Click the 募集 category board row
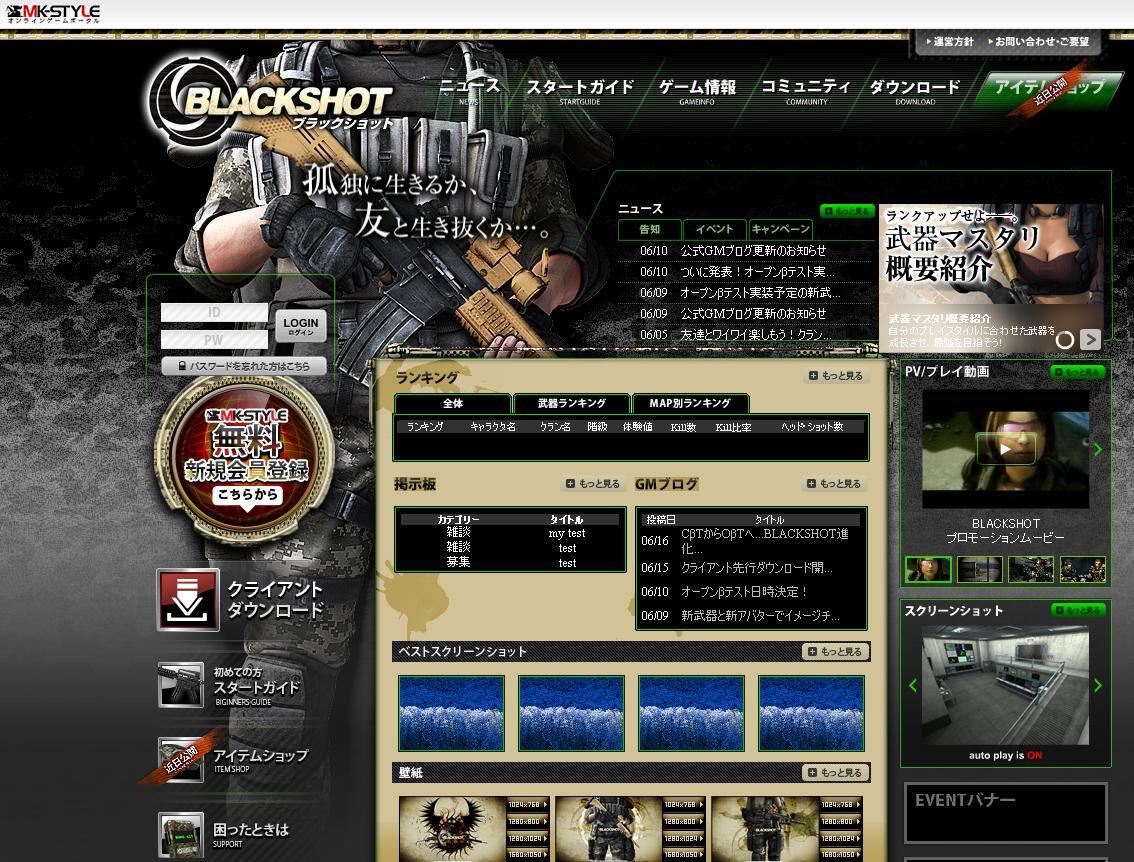This screenshot has width=1134, height=862. (459, 562)
